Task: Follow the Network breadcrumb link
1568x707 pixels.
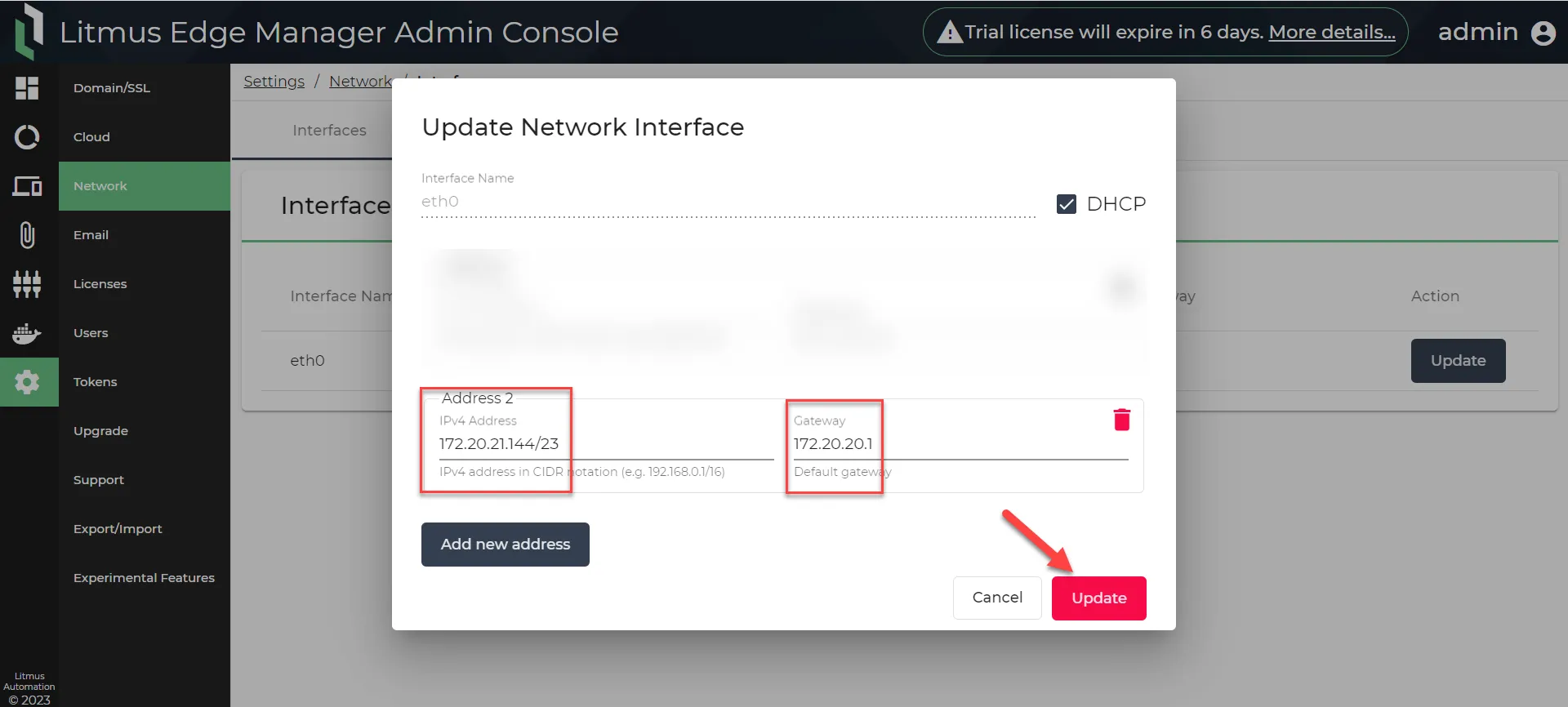Action: 360,82
